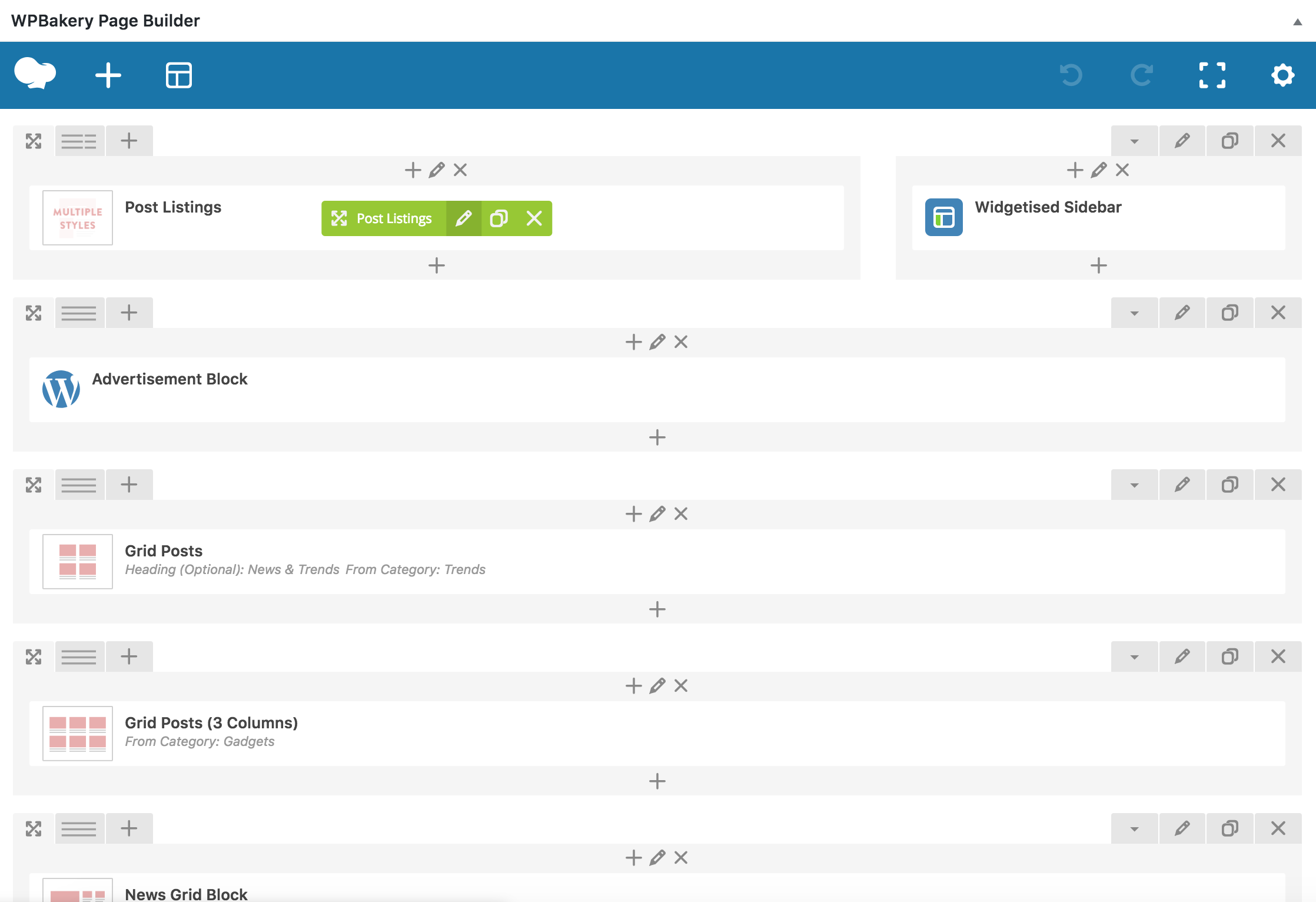1316x902 pixels.
Task: Click the Undo icon
Action: point(1071,75)
